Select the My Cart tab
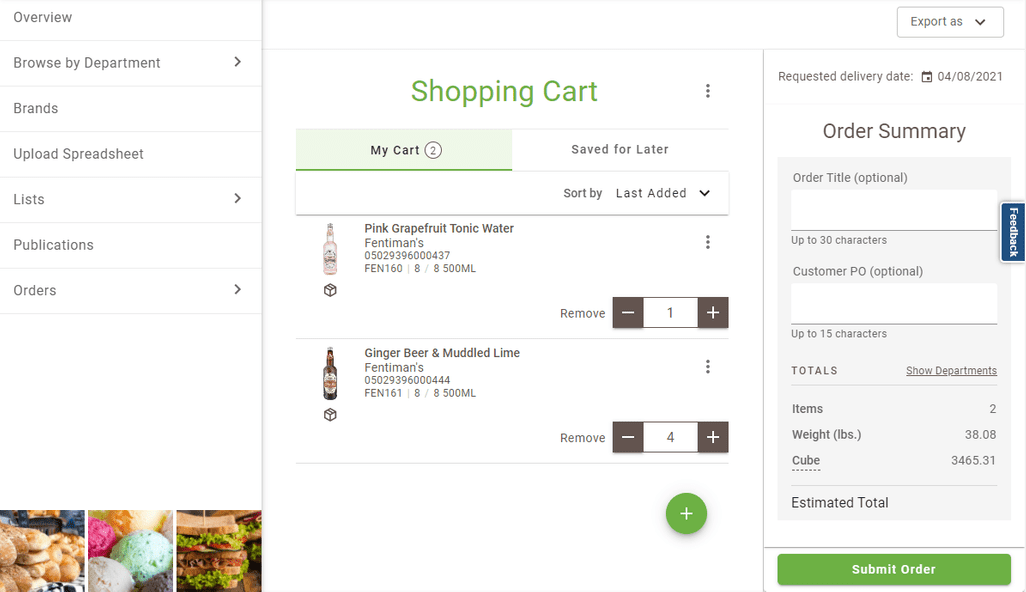Image resolution: width=1026 pixels, height=592 pixels. click(403, 149)
